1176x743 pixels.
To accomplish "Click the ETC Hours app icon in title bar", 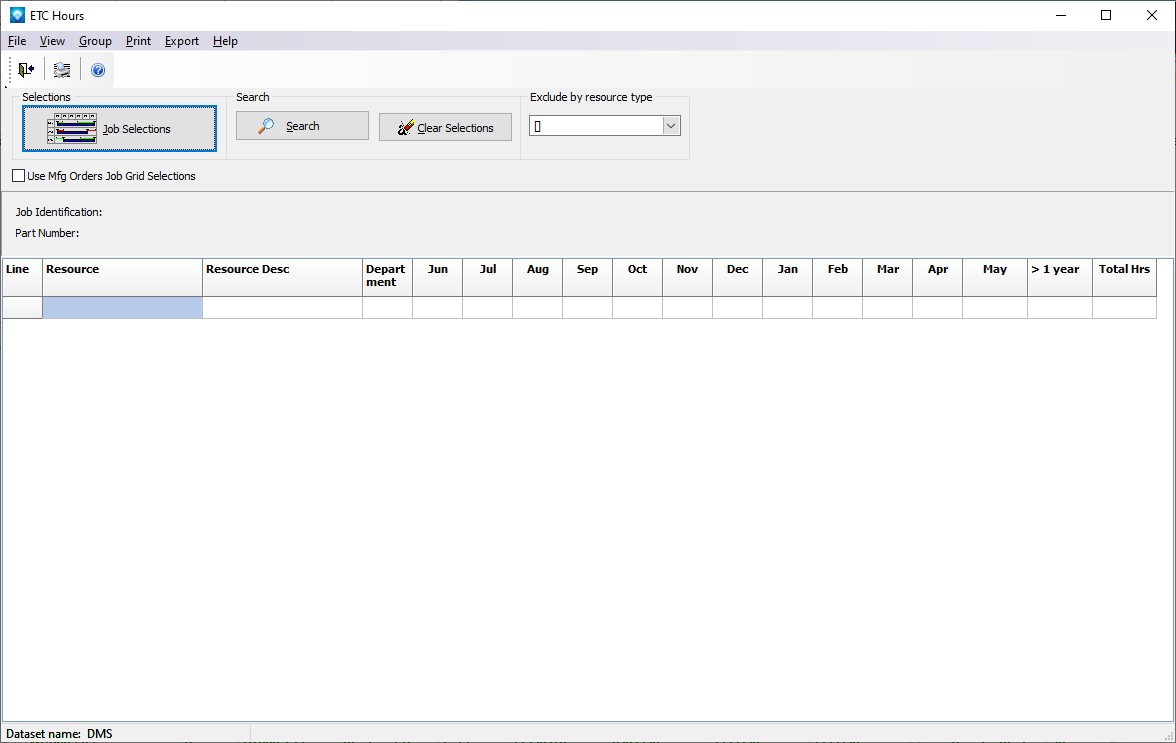I will (17, 15).
